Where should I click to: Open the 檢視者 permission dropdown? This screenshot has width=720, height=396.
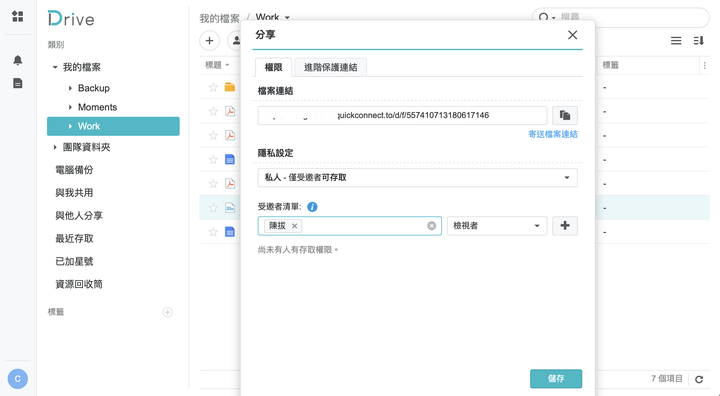pos(497,226)
